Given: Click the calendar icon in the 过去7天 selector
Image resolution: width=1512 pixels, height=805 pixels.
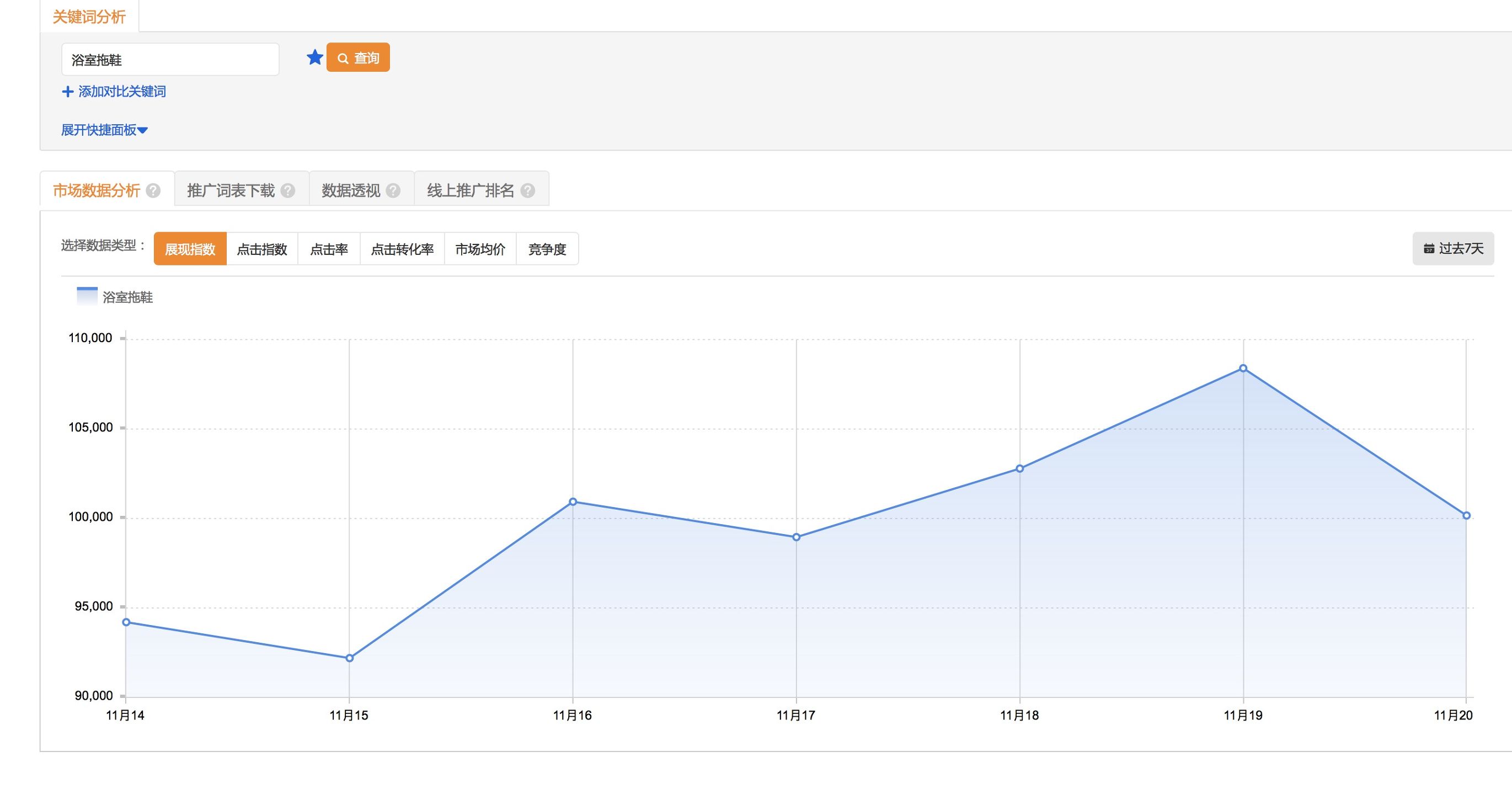Looking at the screenshot, I should (x=1430, y=248).
